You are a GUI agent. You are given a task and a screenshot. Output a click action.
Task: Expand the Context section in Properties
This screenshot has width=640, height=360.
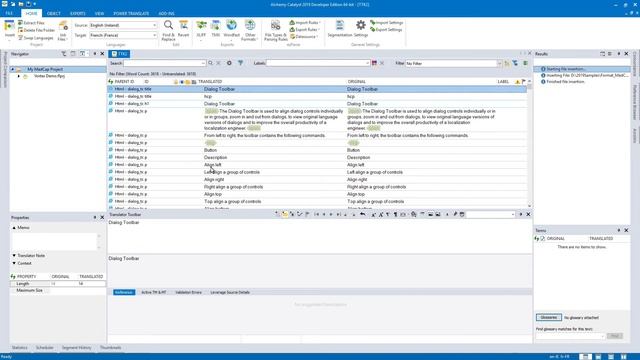pyautogui.click(x=14, y=263)
